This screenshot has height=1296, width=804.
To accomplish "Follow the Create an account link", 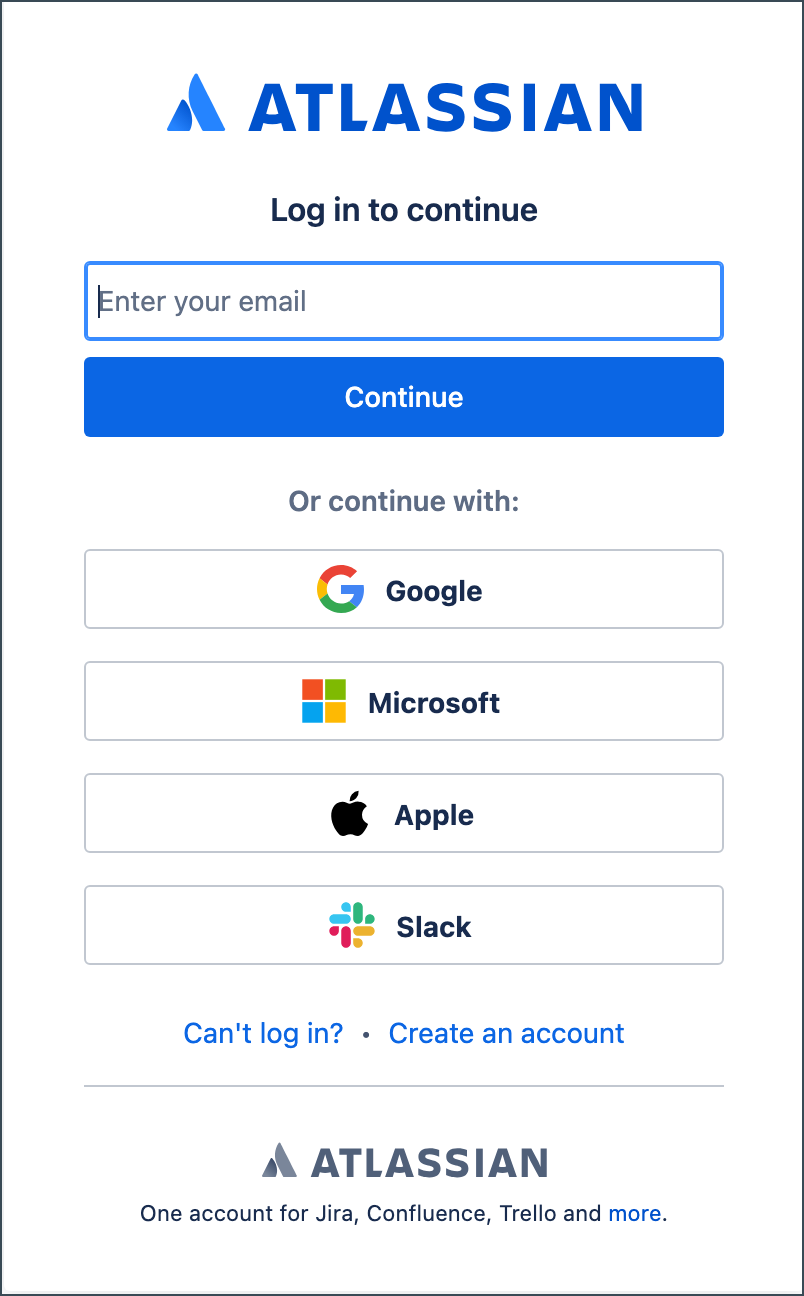I will (506, 1033).
